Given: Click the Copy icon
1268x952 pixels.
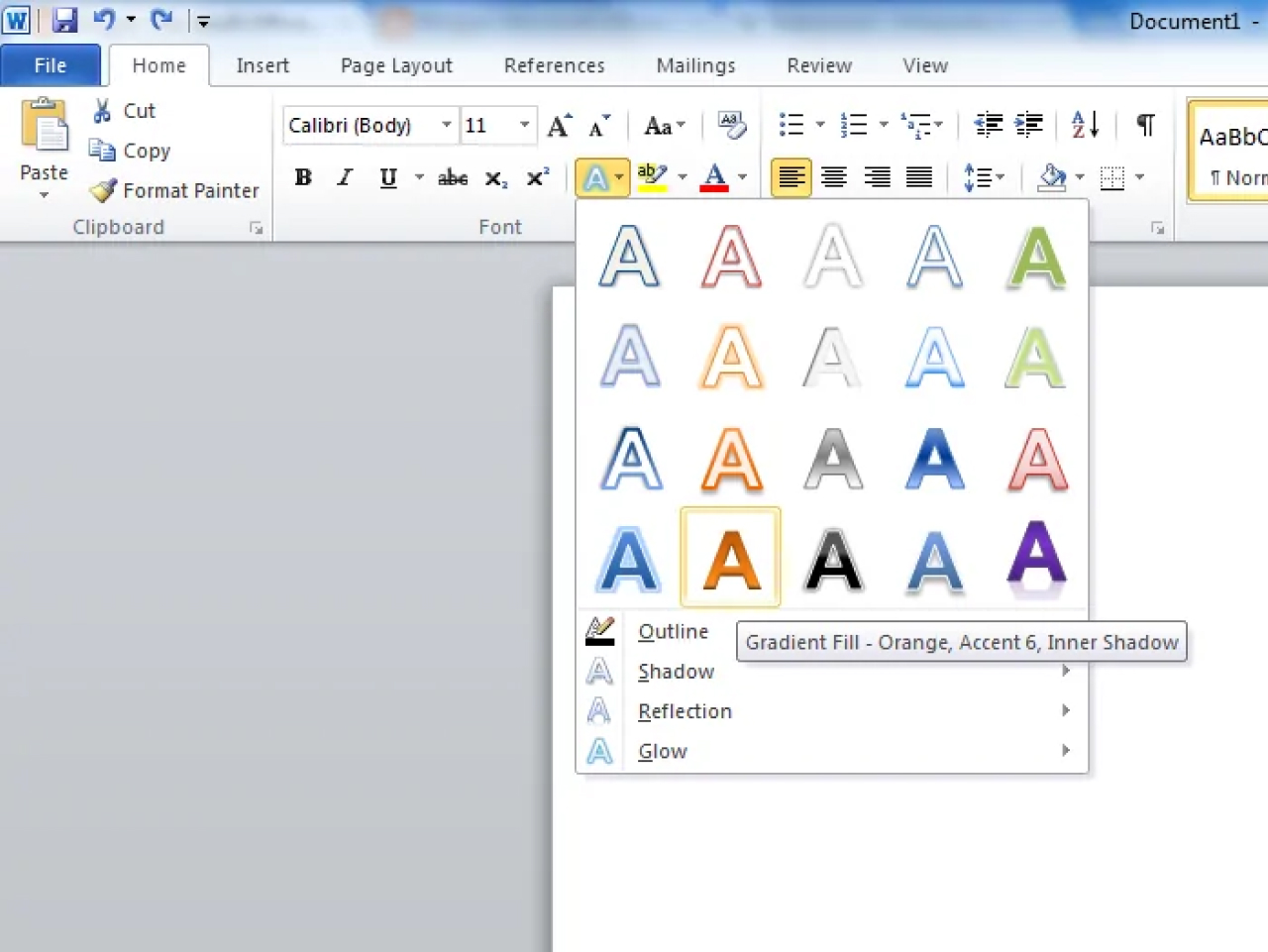Looking at the screenshot, I should [102, 151].
